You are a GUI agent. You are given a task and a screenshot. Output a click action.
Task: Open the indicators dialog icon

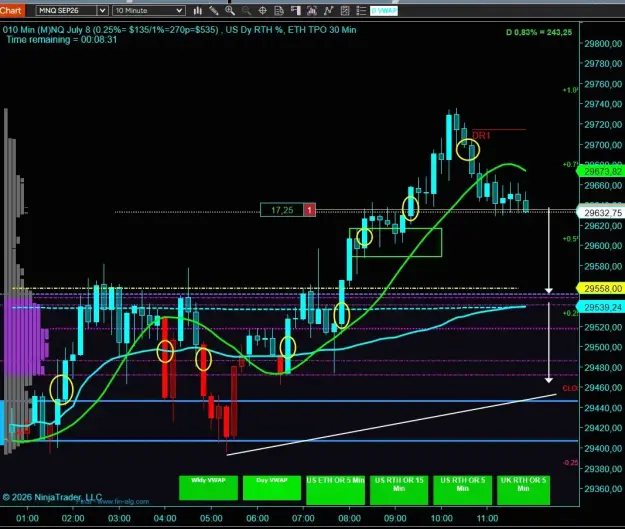point(328,11)
